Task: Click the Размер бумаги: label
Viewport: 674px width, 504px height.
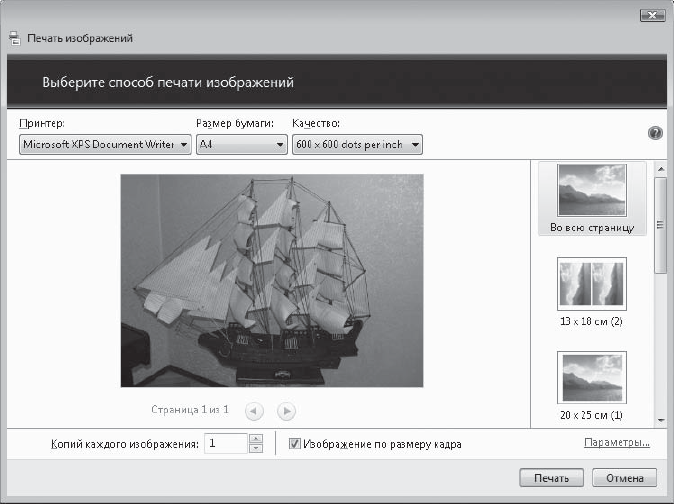Action: pos(235,124)
